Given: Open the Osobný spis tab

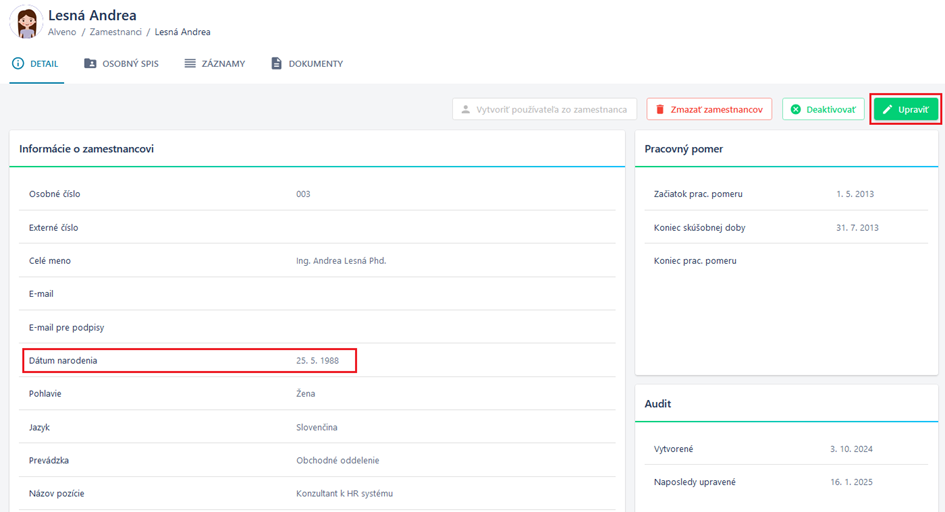Looking at the screenshot, I should pos(121,63).
